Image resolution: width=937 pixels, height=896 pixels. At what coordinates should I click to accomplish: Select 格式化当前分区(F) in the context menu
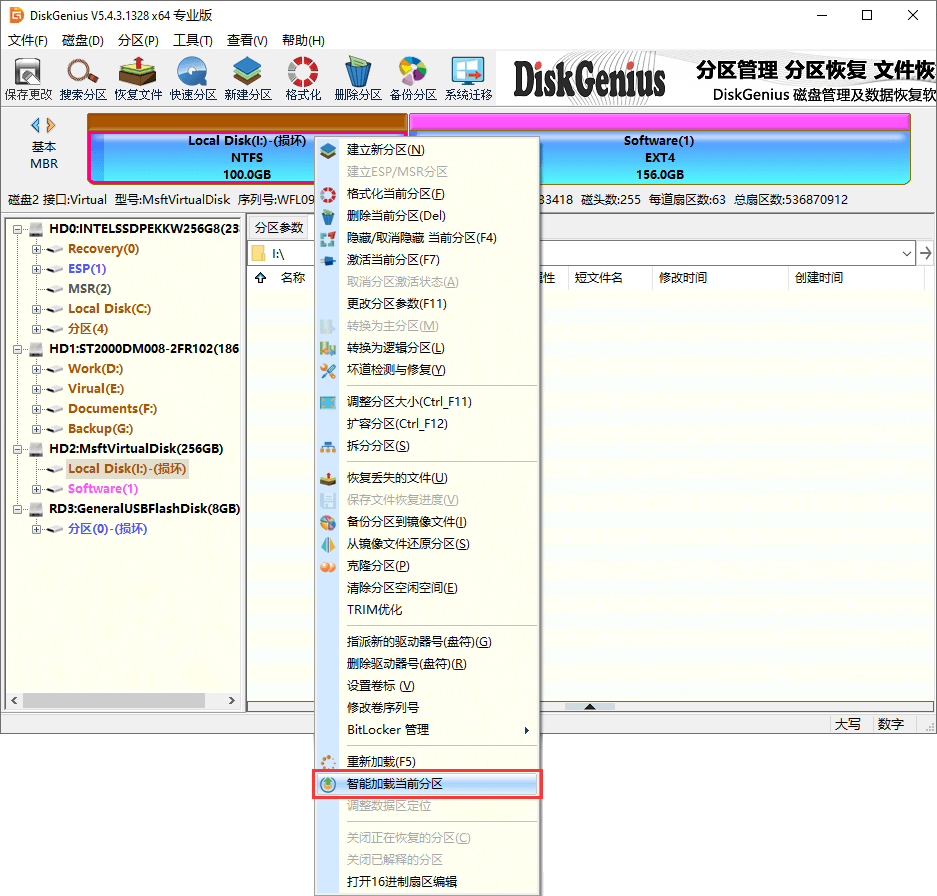[428, 194]
